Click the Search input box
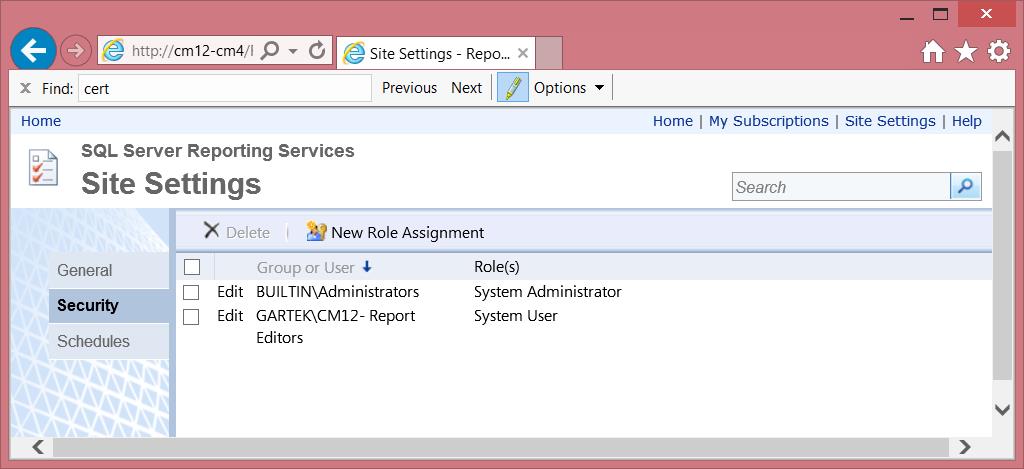Image resolution: width=1024 pixels, height=469 pixels. coord(841,187)
